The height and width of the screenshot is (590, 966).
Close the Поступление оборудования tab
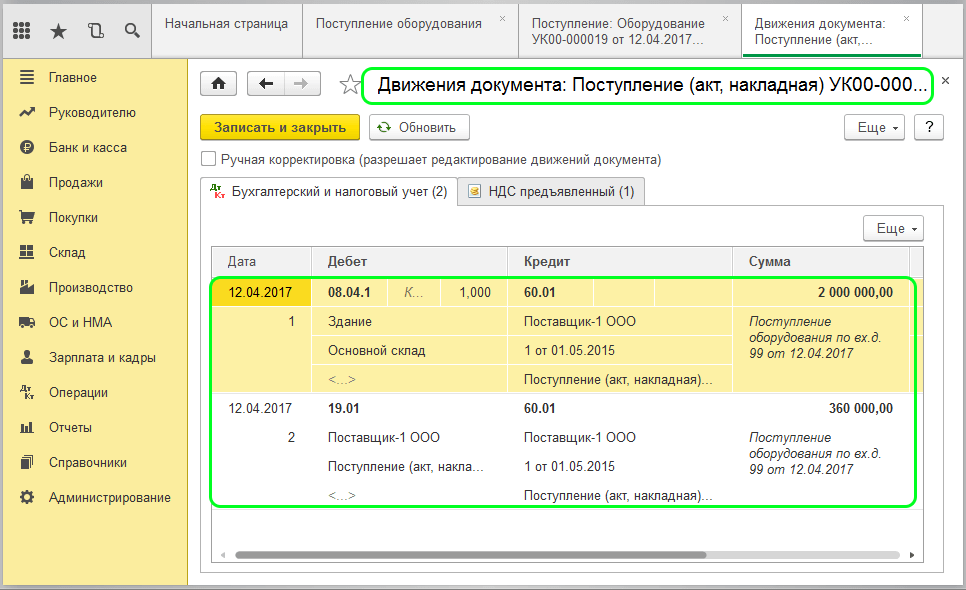tap(503, 18)
